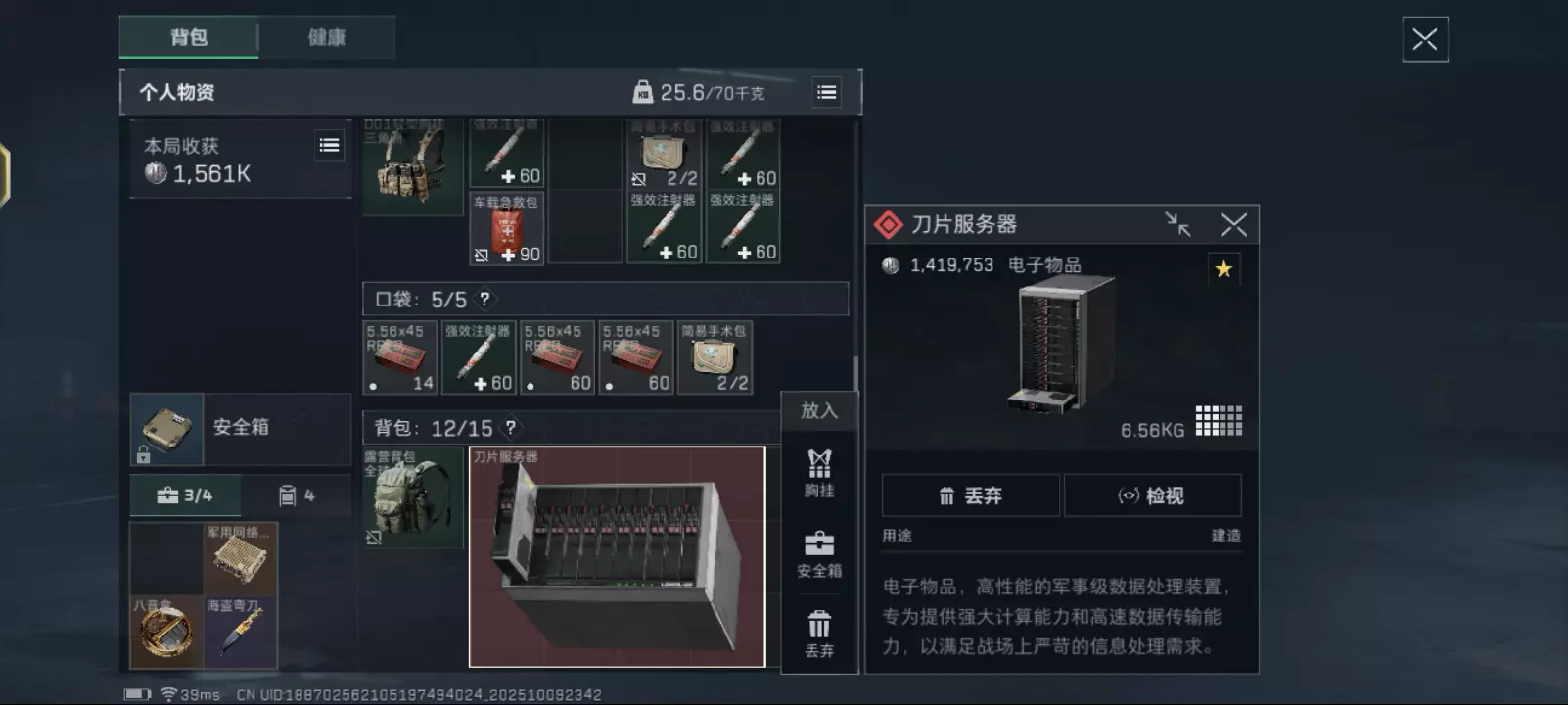Click the question mark beside 口袋 5/5
Image resolution: width=1568 pixels, height=705 pixels.
click(x=484, y=299)
